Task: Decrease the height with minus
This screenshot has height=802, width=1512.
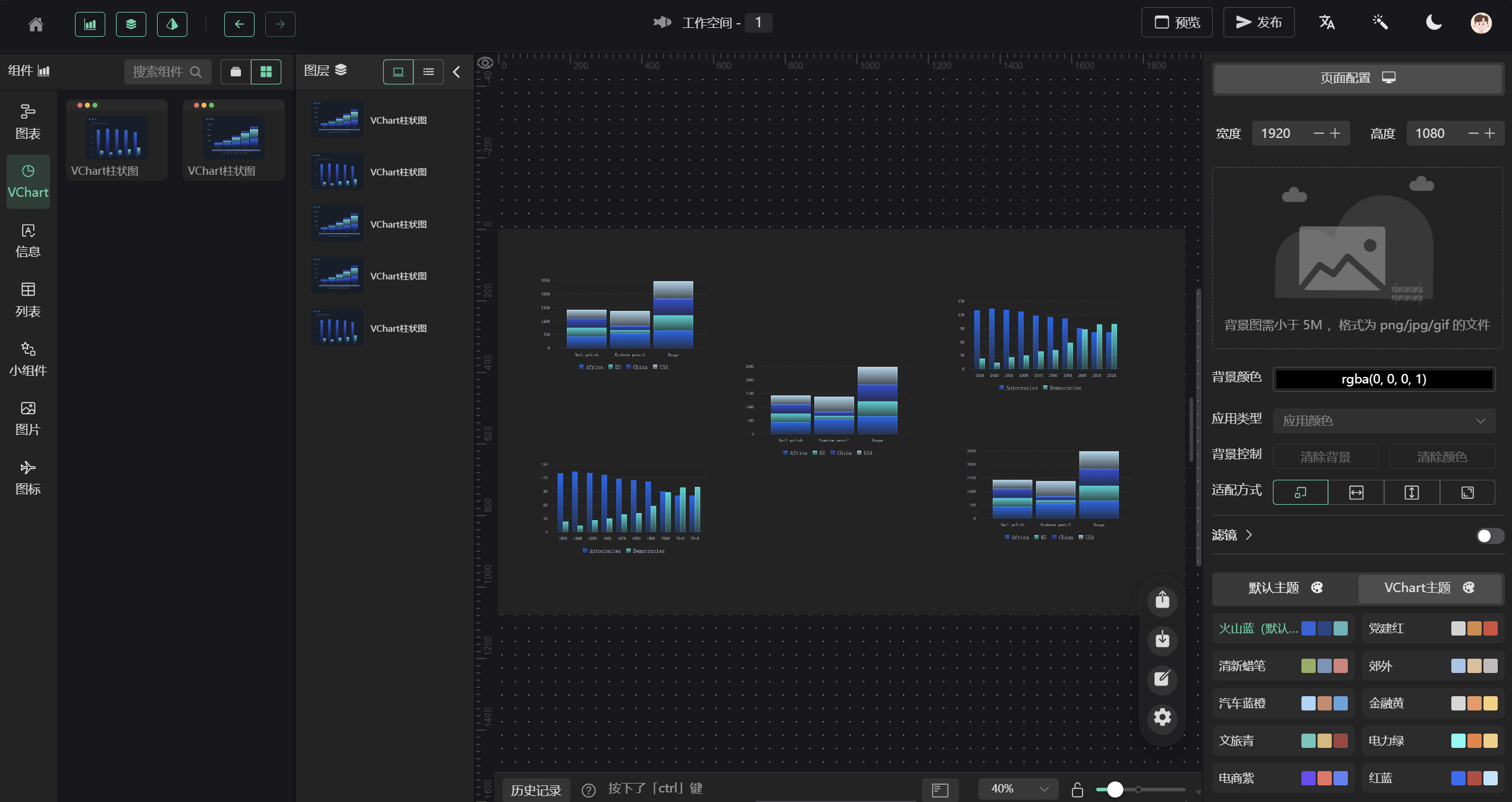Action: 1473,133
